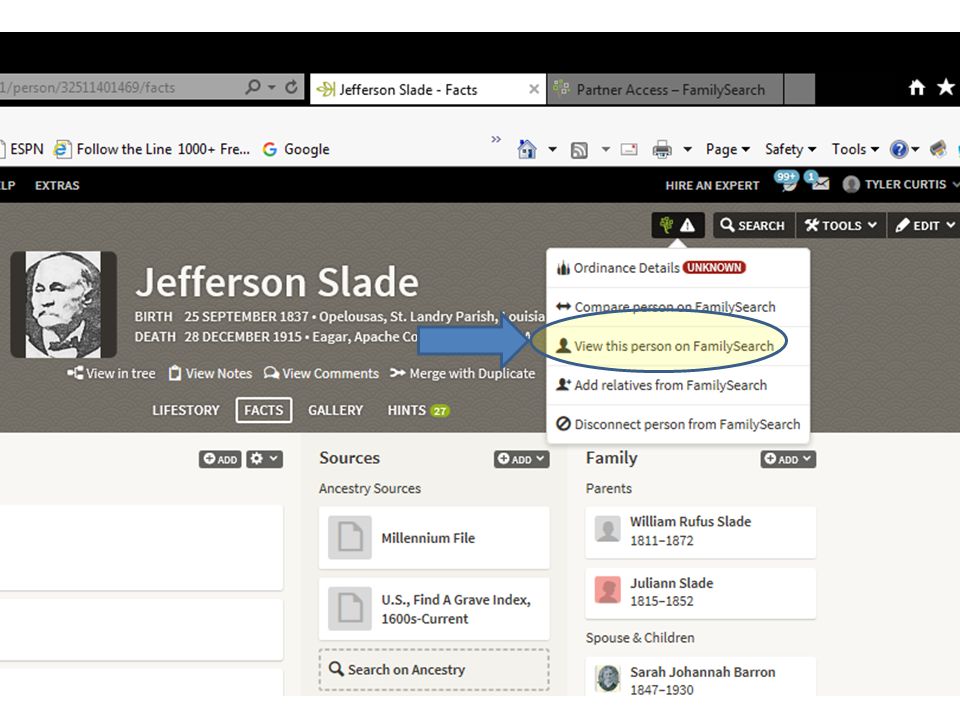Open the facts panel gear settings dropdown
Viewport: 960px width, 720px height.
(264, 459)
